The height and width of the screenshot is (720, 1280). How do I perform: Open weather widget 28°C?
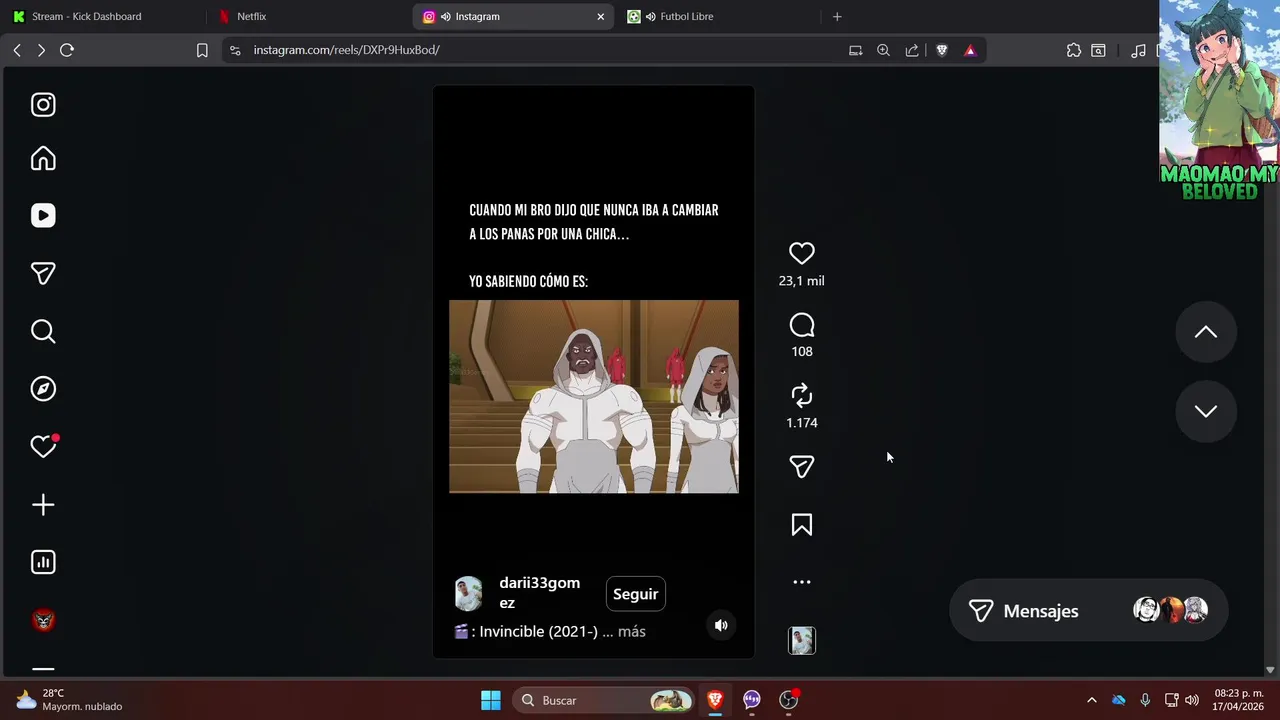tap(68, 700)
